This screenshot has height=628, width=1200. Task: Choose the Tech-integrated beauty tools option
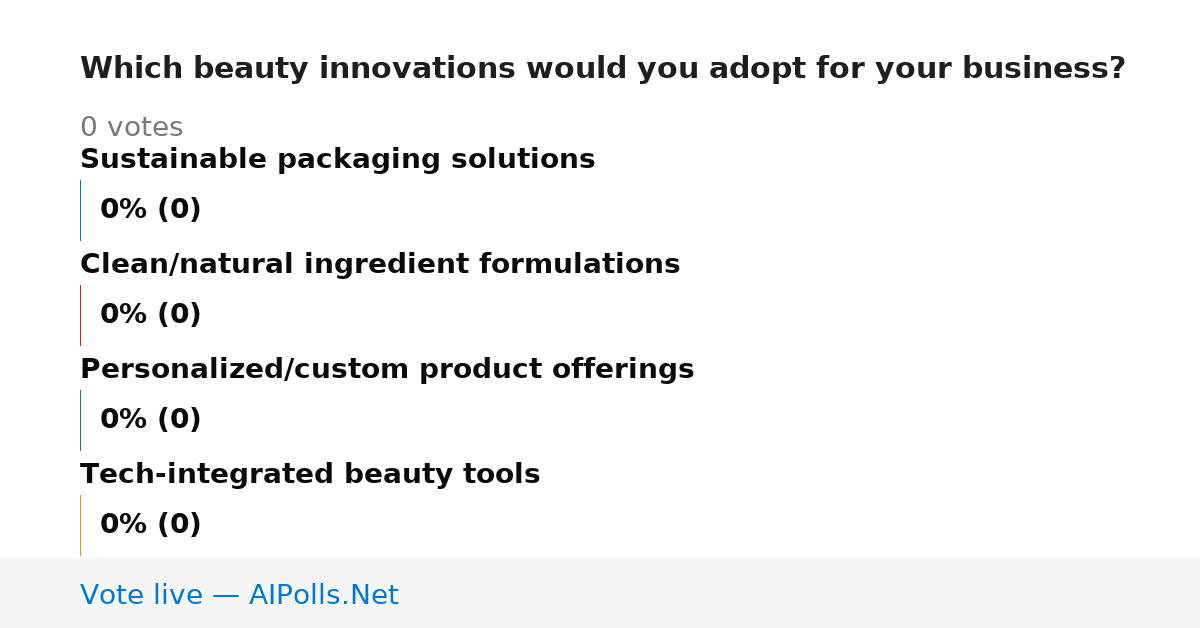(x=310, y=474)
